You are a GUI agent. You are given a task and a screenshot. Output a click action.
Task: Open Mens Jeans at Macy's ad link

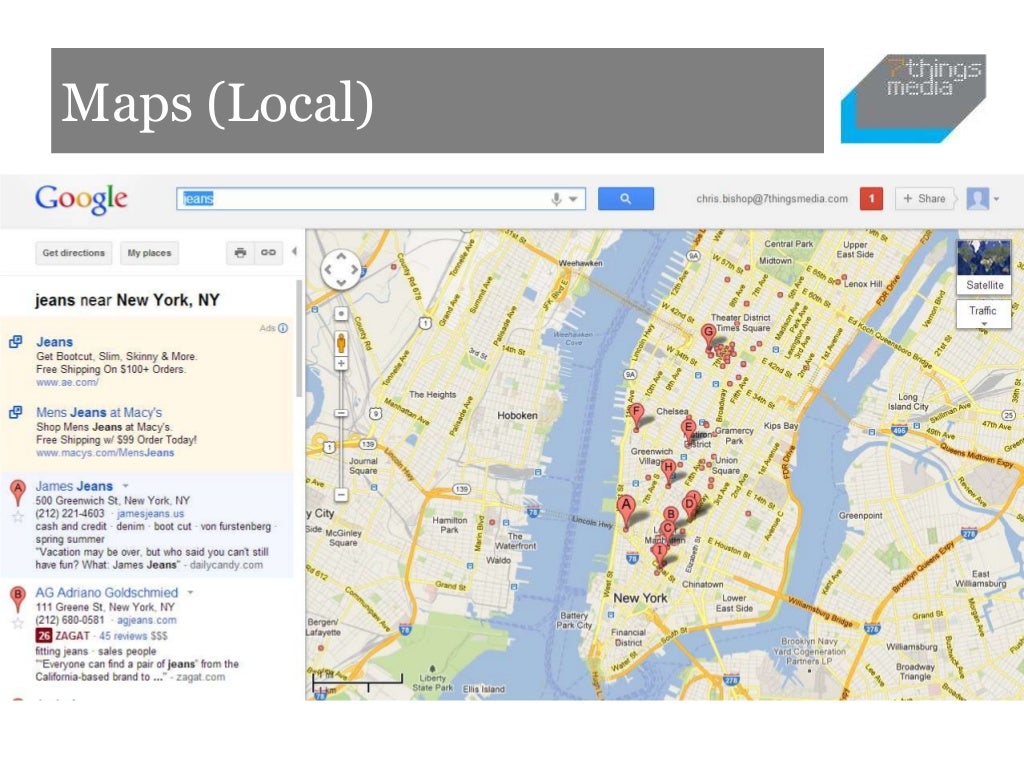coord(99,412)
